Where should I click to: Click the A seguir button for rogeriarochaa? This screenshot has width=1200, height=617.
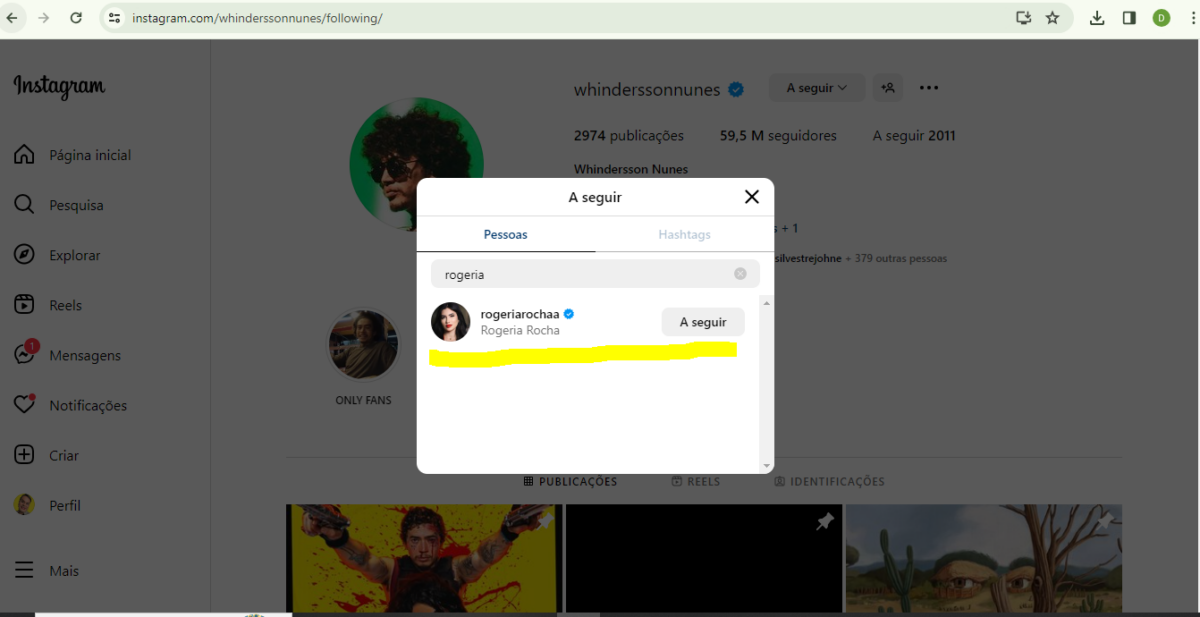coord(703,322)
